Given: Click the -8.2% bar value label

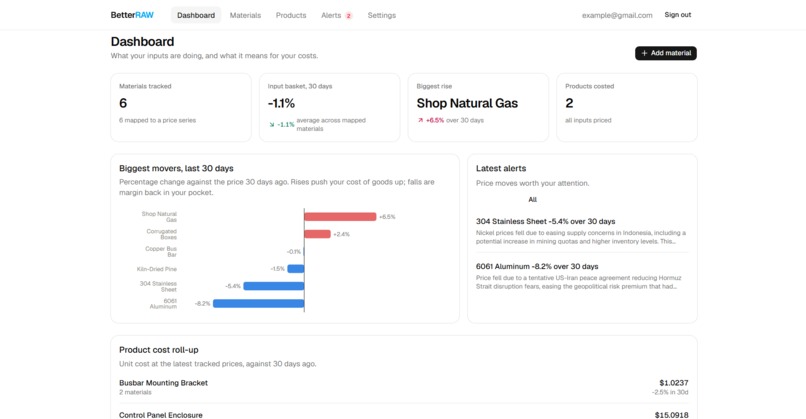Looking at the screenshot, I should pos(203,303).
